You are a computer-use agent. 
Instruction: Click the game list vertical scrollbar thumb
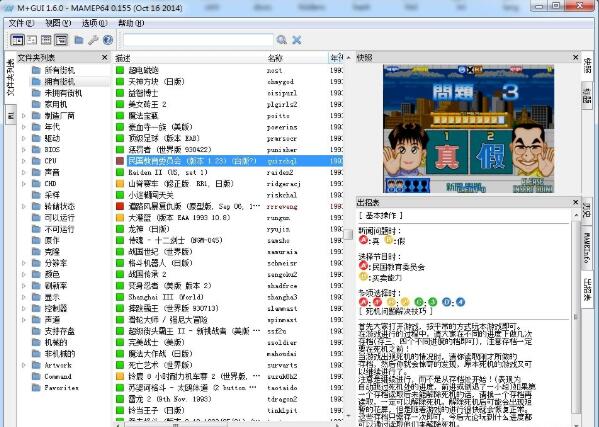[348, 234]
